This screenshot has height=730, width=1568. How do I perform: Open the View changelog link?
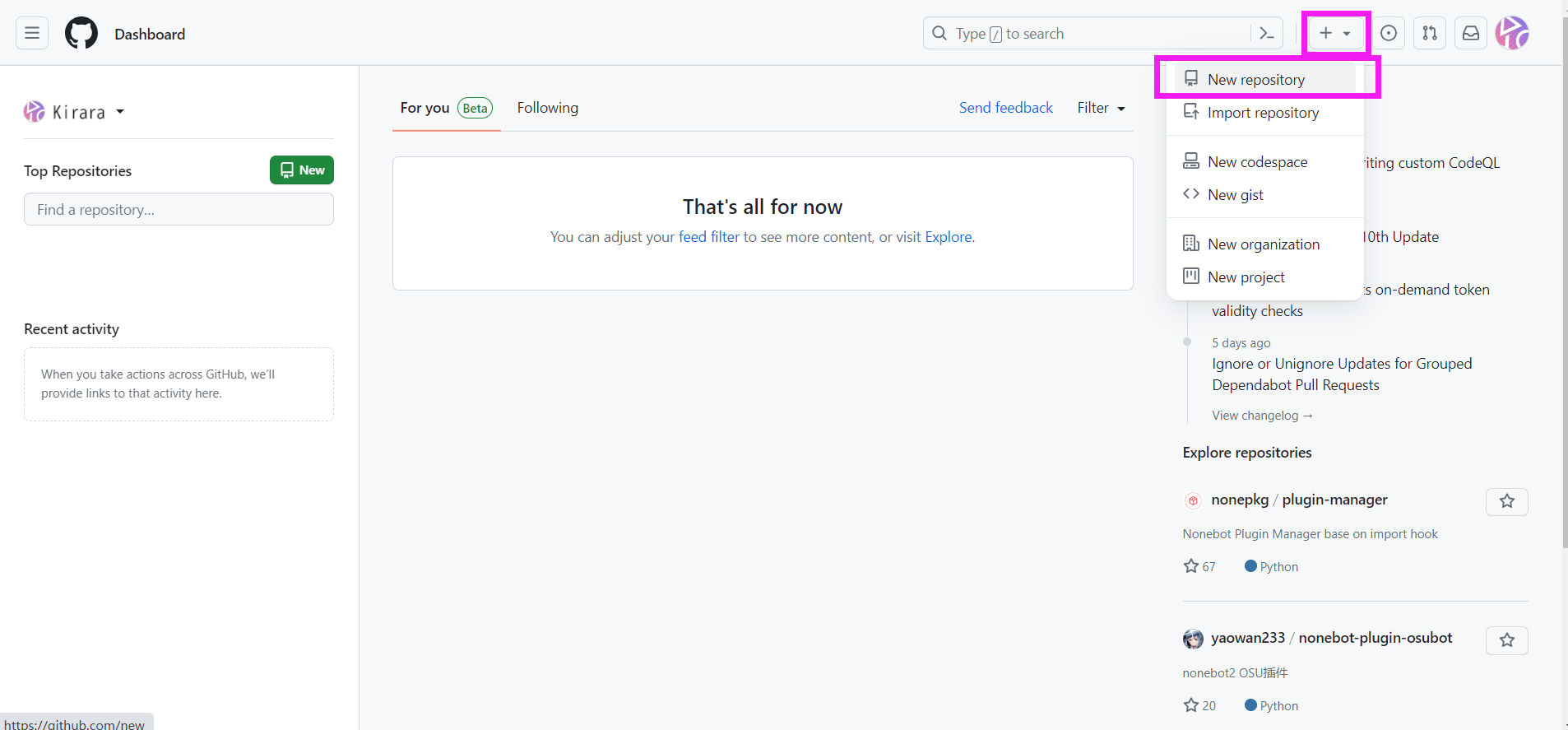[x=1262, y=416]
